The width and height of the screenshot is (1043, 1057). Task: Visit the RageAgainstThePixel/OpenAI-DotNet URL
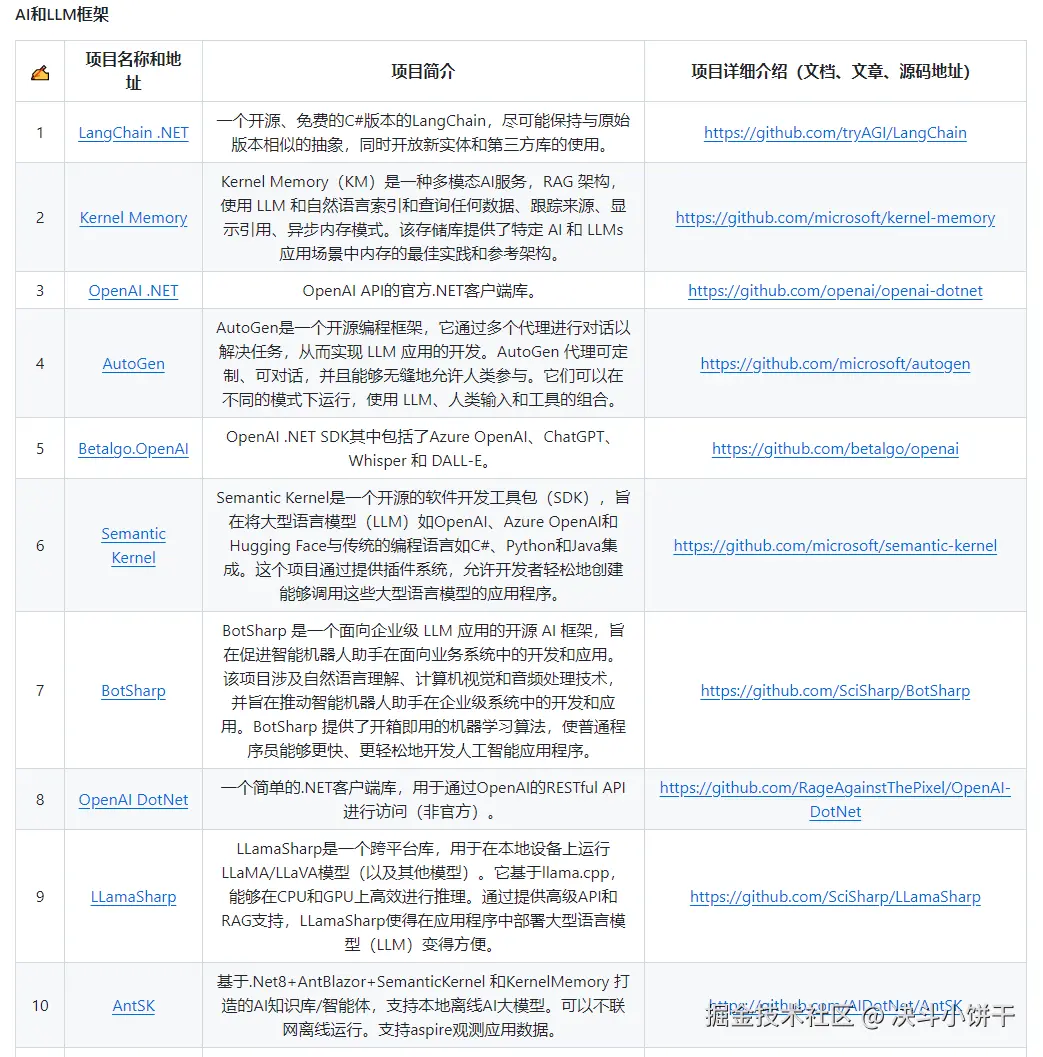coord(835,799)
